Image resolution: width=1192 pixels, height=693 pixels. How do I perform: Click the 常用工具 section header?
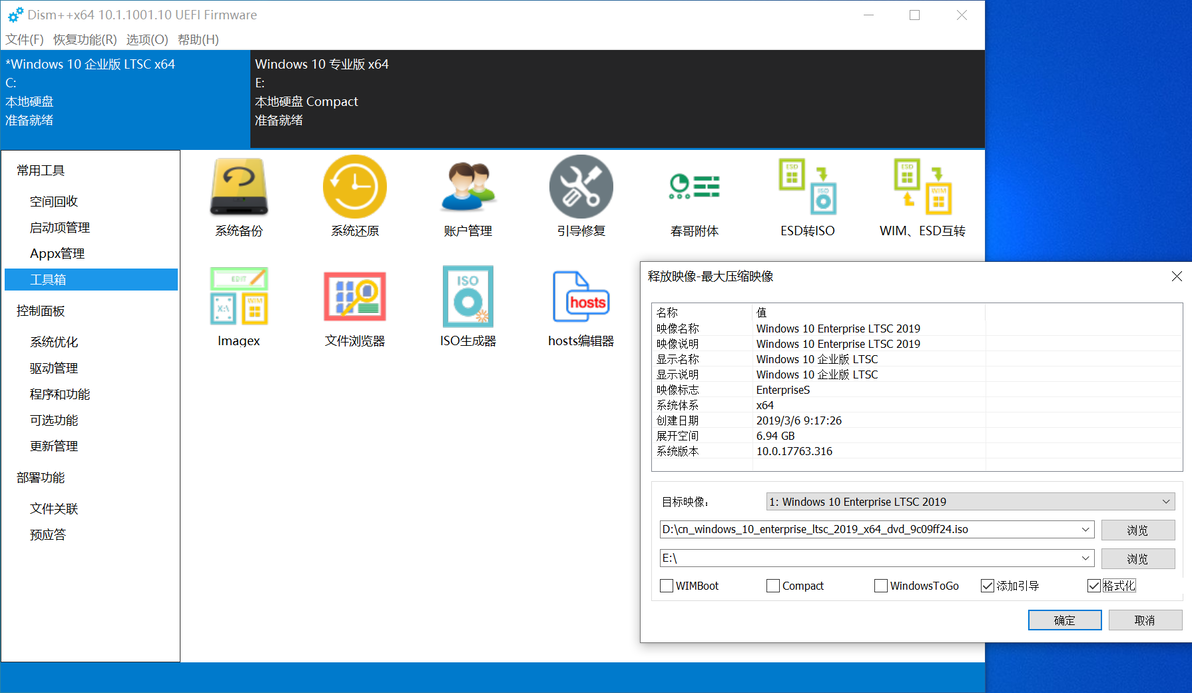click(x=41, y=170)
